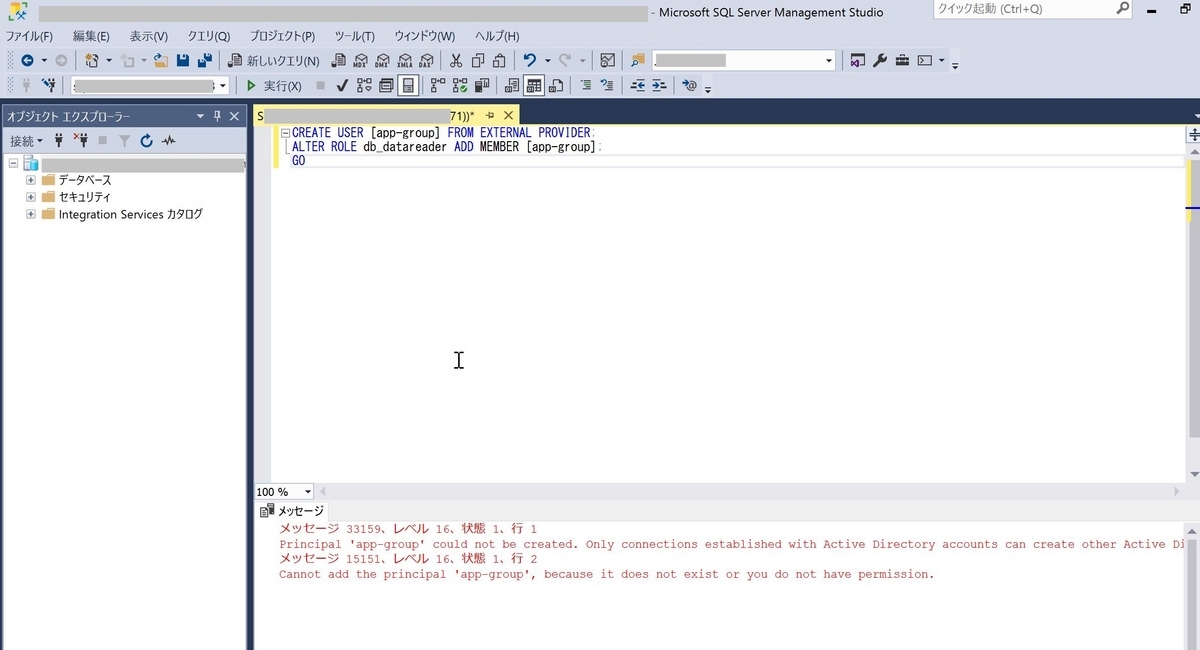Pin the Object Explorer panel
Viewport: 1200px width, 650px height.
click(x=217, y=116)
